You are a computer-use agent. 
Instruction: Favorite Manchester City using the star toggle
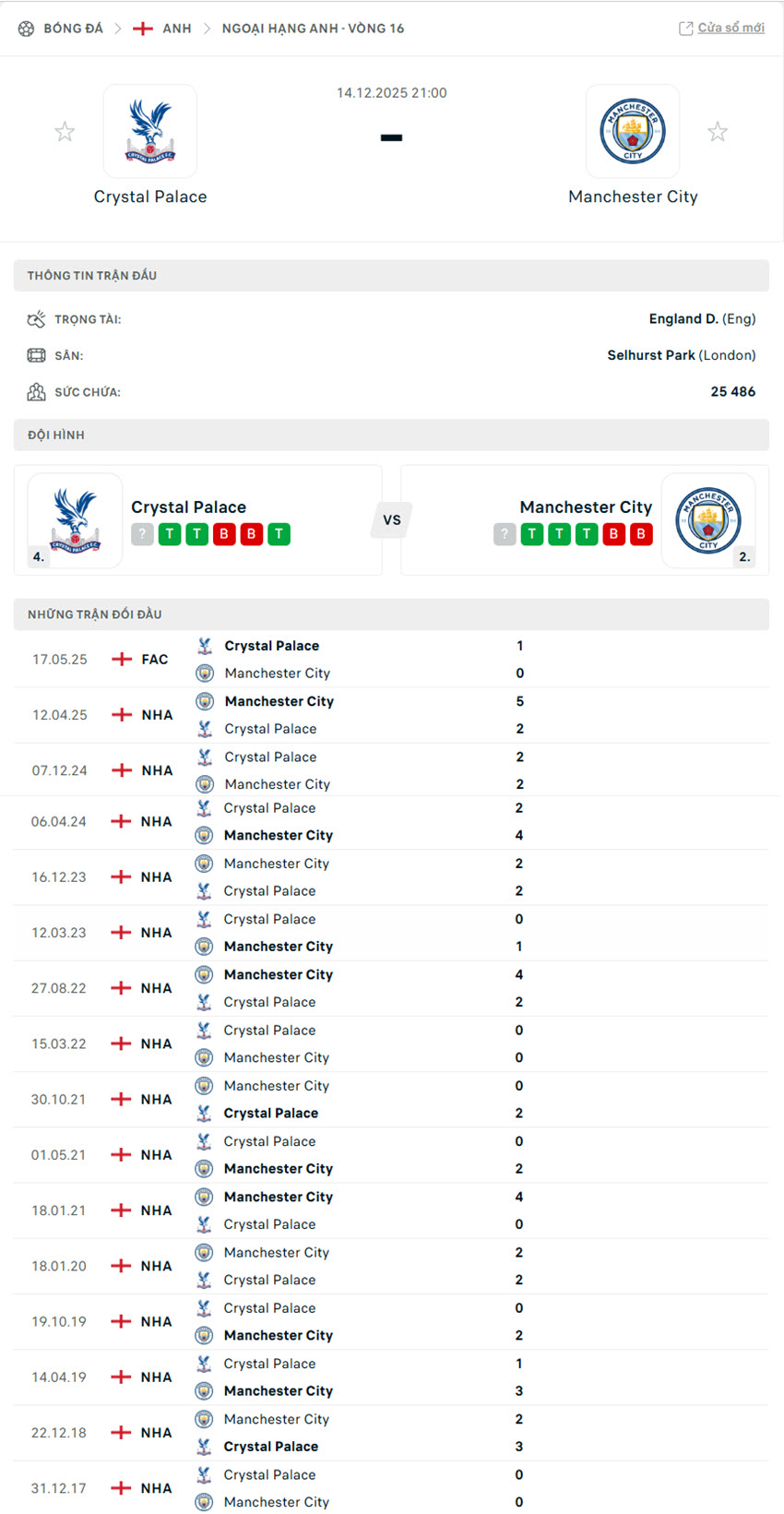[x=718, y=130]
